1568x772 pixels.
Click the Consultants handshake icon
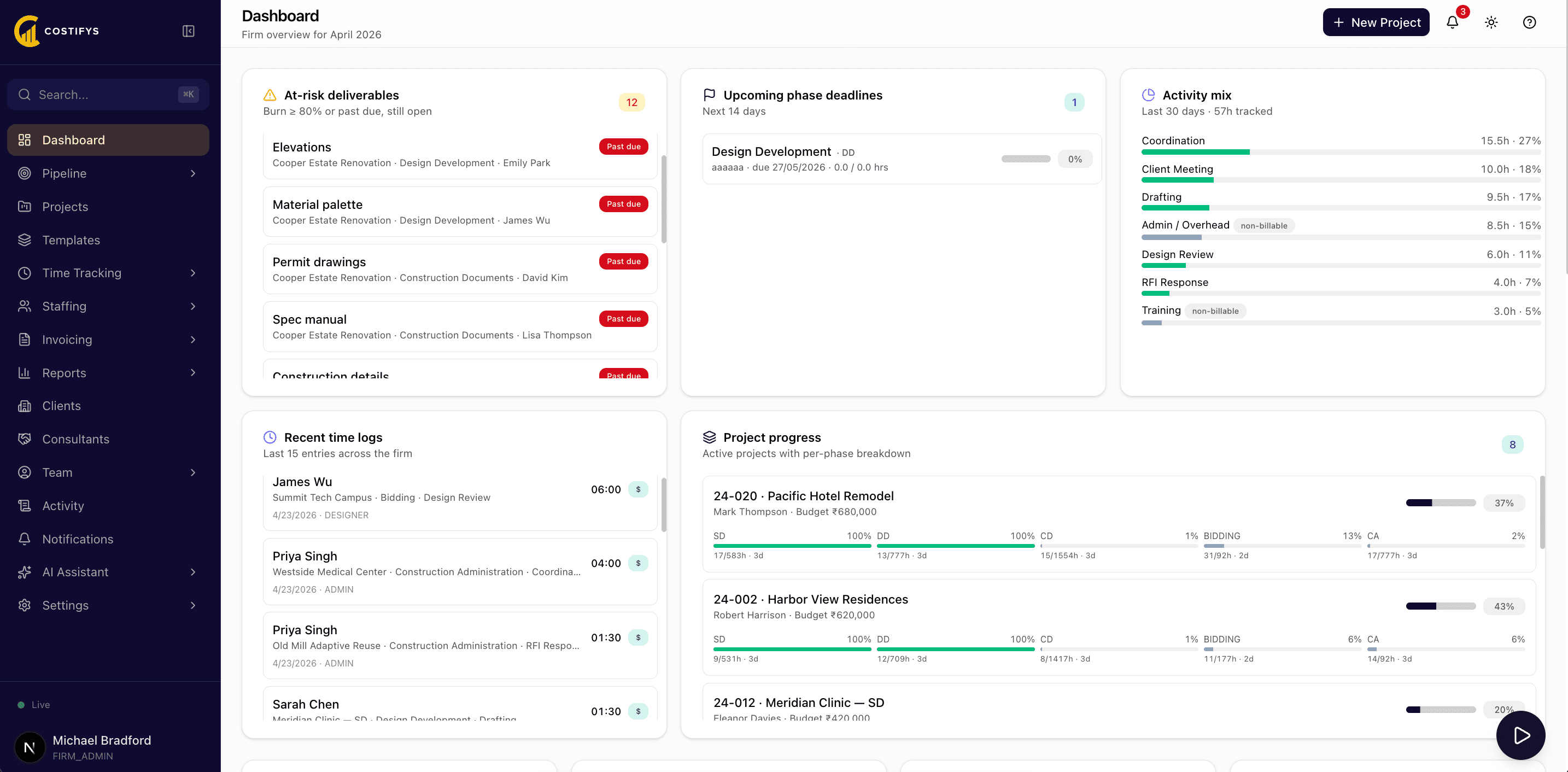pos(25,439)
